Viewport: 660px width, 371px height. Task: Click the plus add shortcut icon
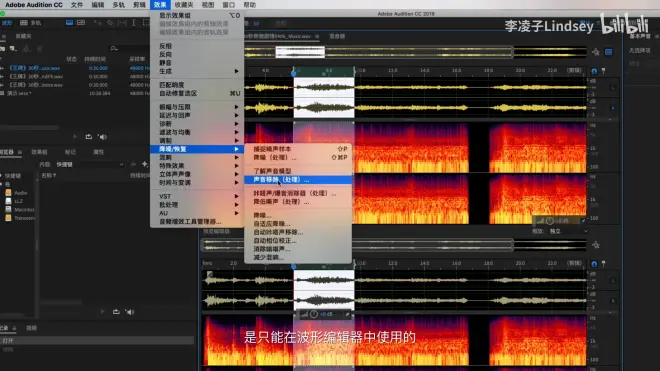(x=144, y=164)
